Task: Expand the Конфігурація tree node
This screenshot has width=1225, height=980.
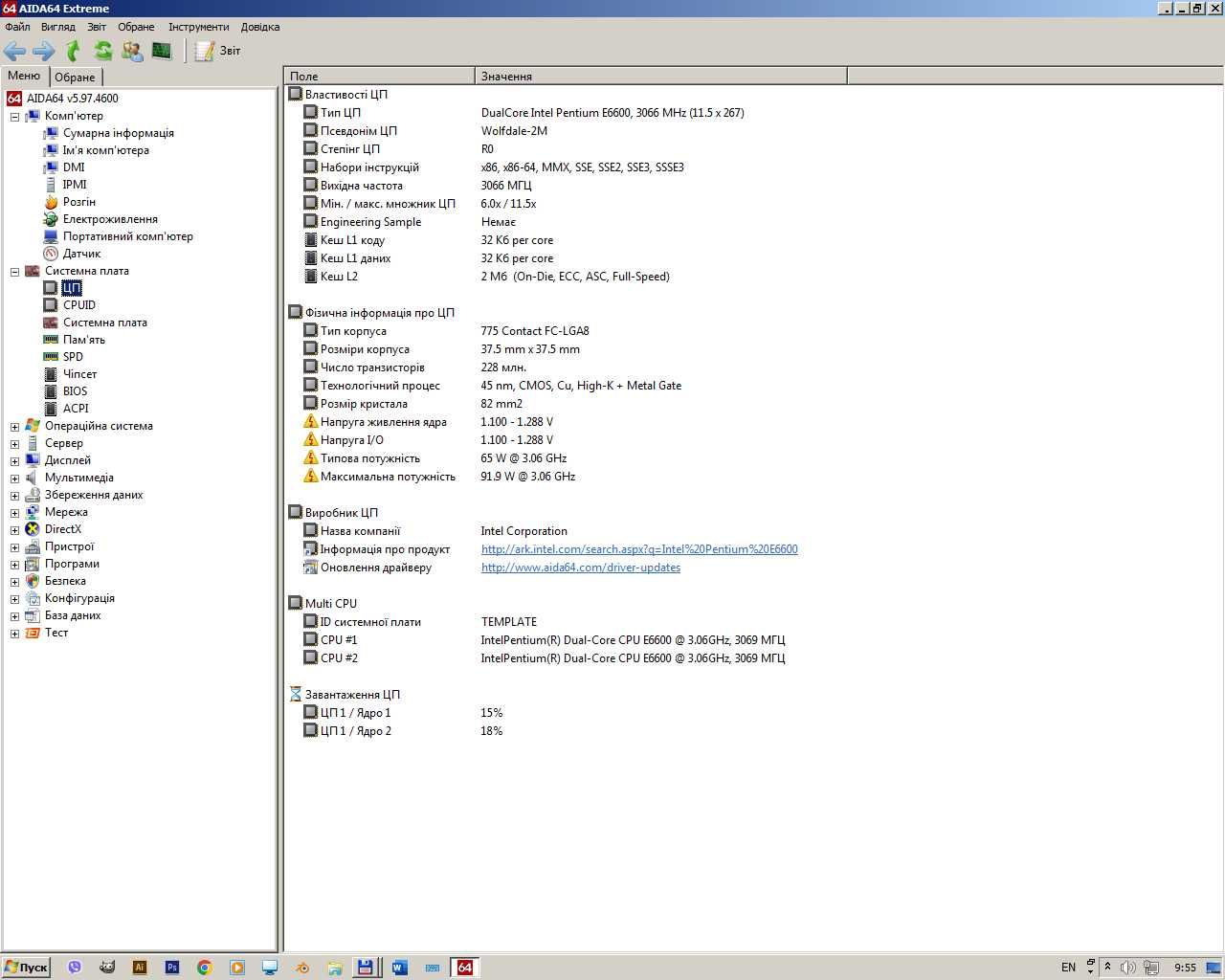Action: [14, 599]
